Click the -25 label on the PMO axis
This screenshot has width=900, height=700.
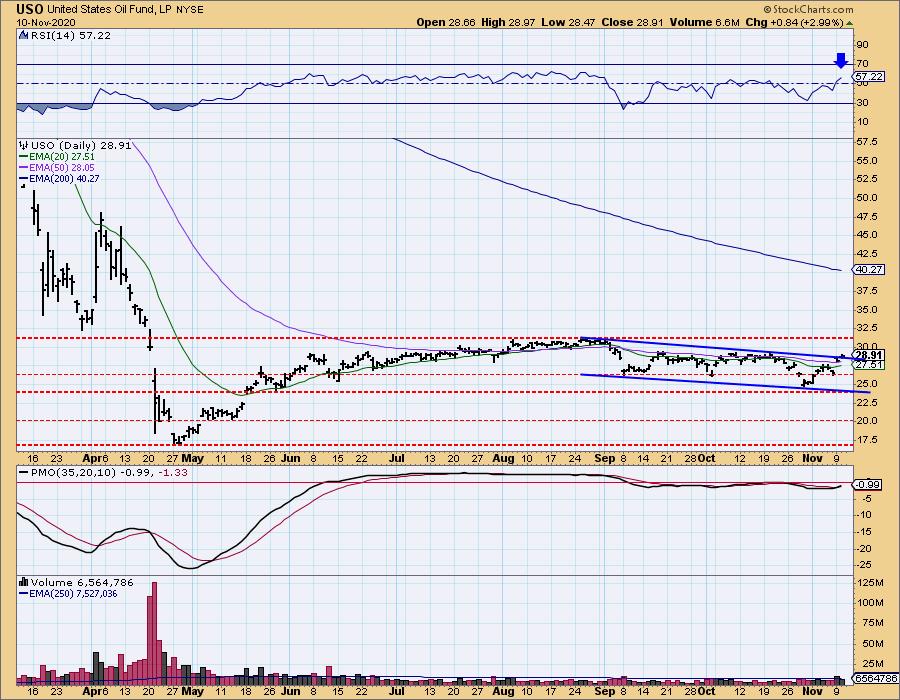[864, 565]
